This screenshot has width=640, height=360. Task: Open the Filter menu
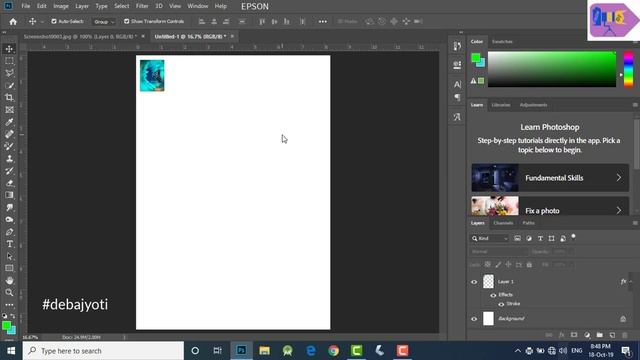[x=142, y=6]
